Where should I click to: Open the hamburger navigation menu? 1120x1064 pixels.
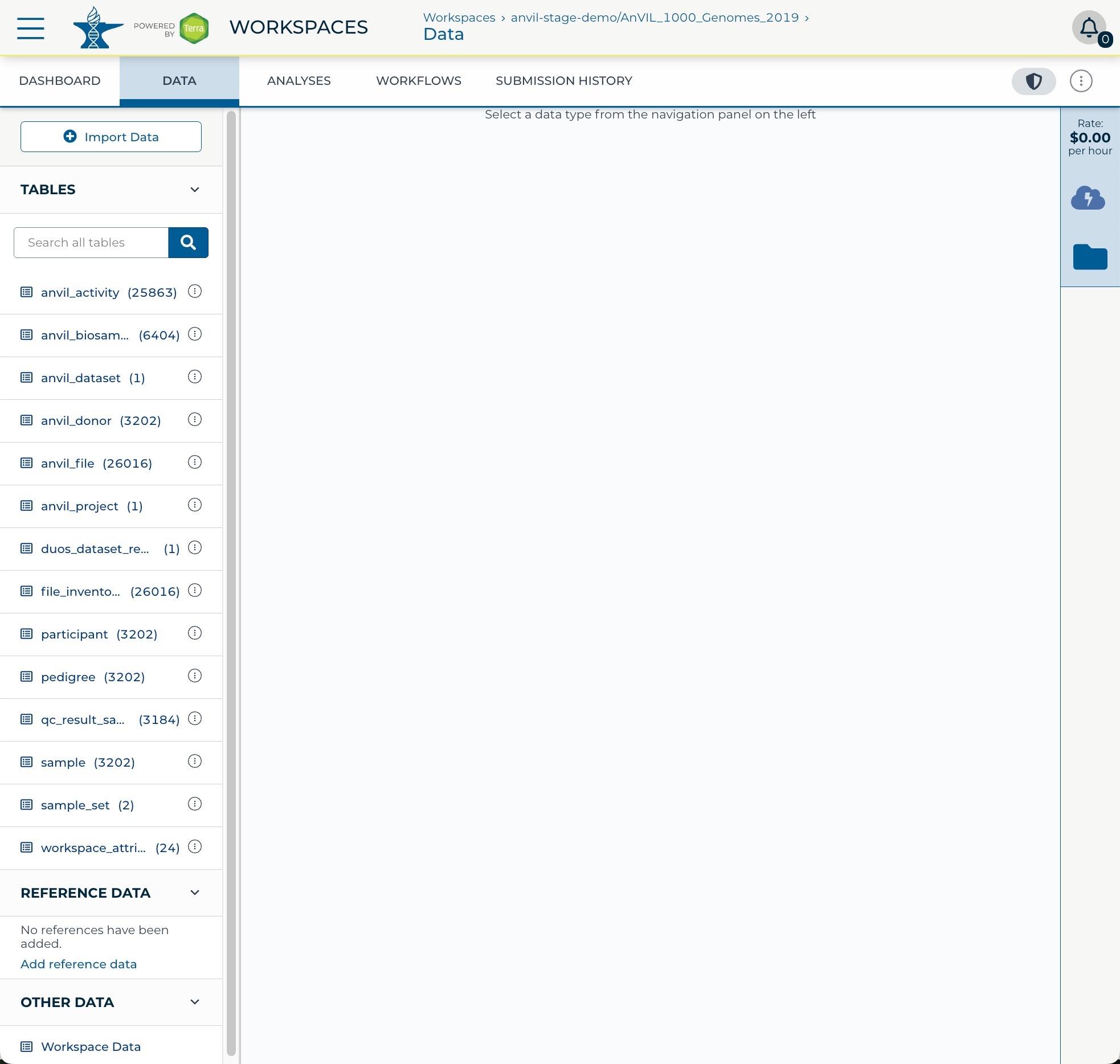click(31, 28)
